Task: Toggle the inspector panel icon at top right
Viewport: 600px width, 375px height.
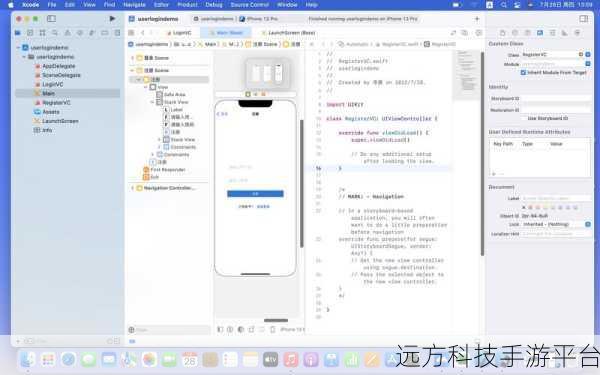Action: coord(584,18)
